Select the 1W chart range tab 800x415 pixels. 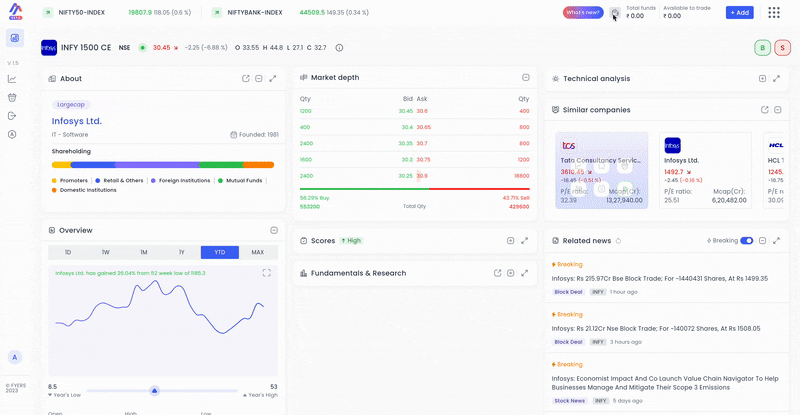(106, 252)
